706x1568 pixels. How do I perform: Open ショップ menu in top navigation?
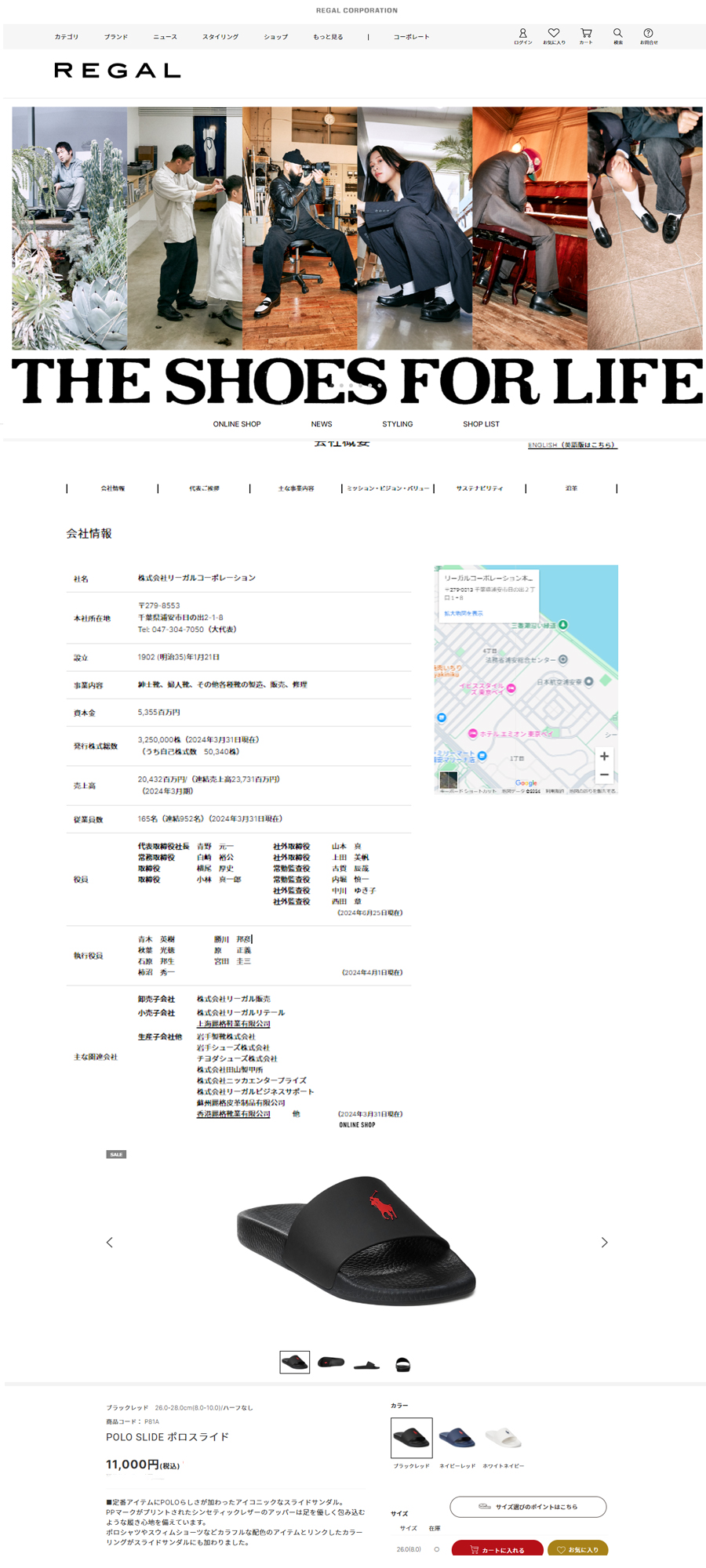(276, 37)
